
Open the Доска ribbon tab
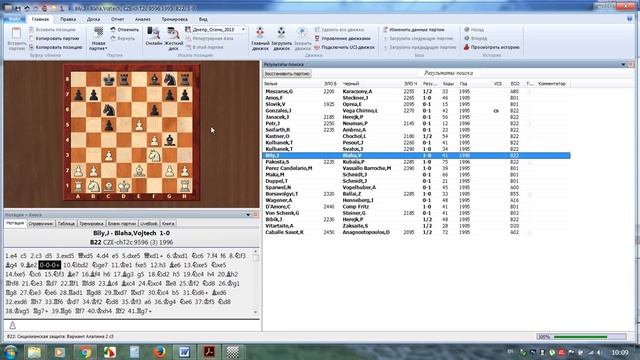click(x=93, y=19)
